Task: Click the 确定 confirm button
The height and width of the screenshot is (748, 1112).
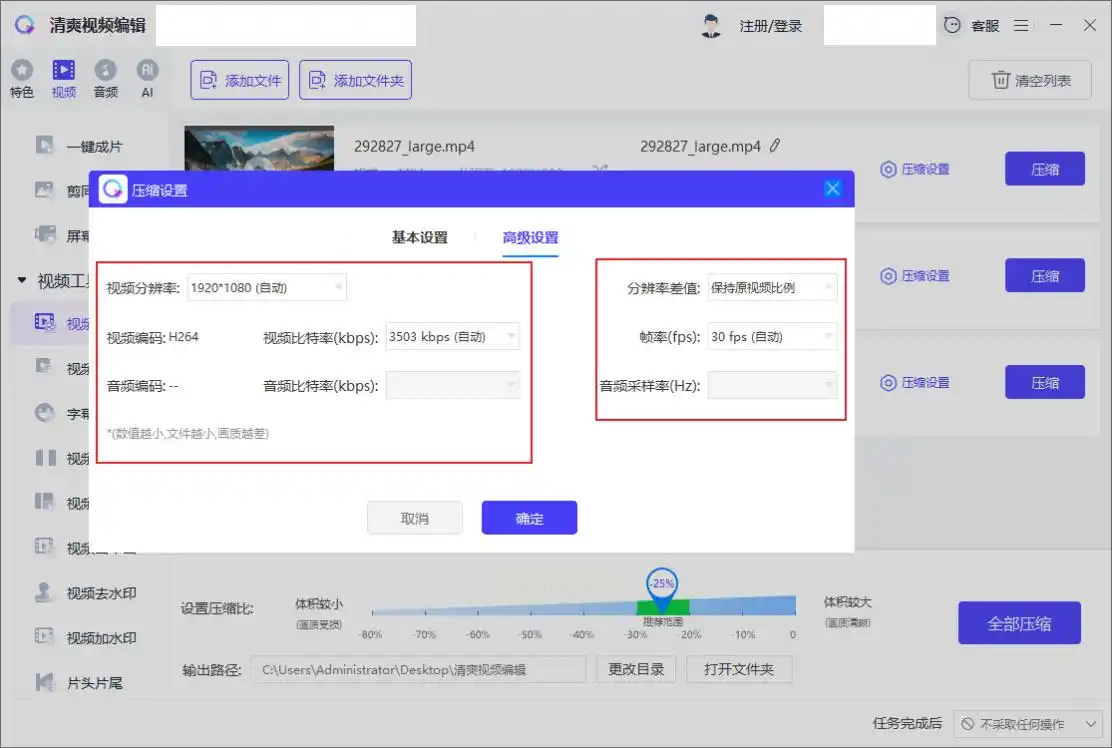Action: click(529, 518)
